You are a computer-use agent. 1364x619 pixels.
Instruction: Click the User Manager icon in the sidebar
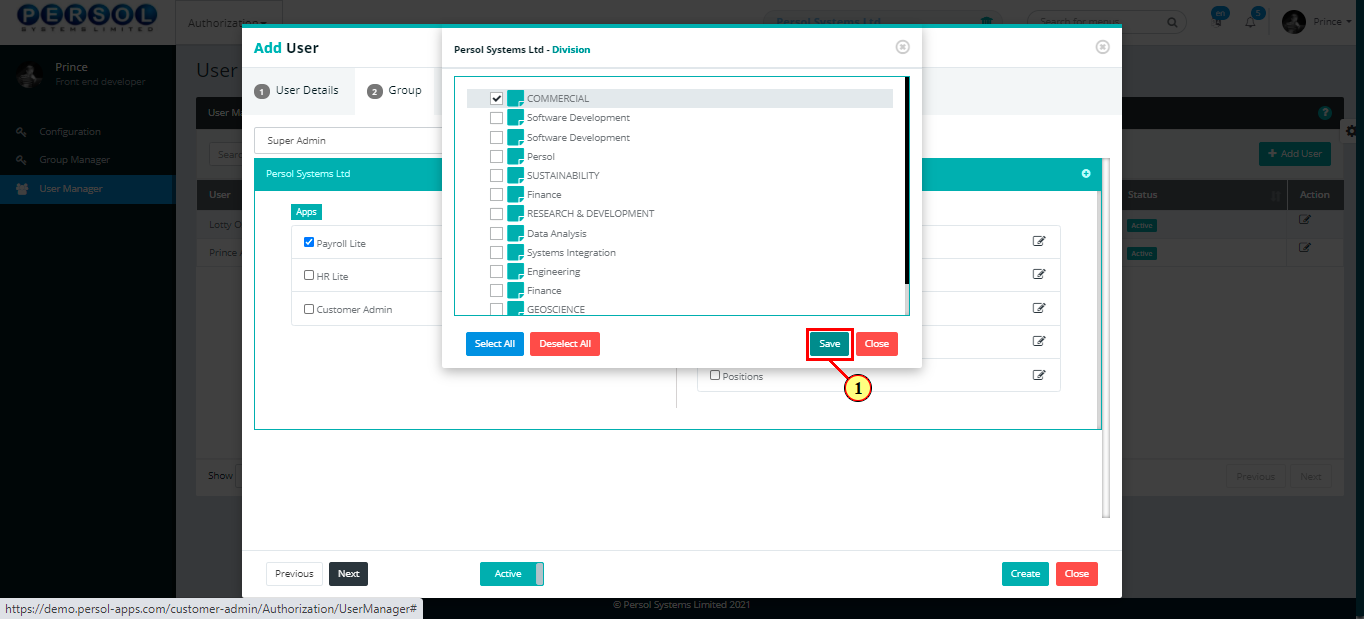(x=21, y=188)
